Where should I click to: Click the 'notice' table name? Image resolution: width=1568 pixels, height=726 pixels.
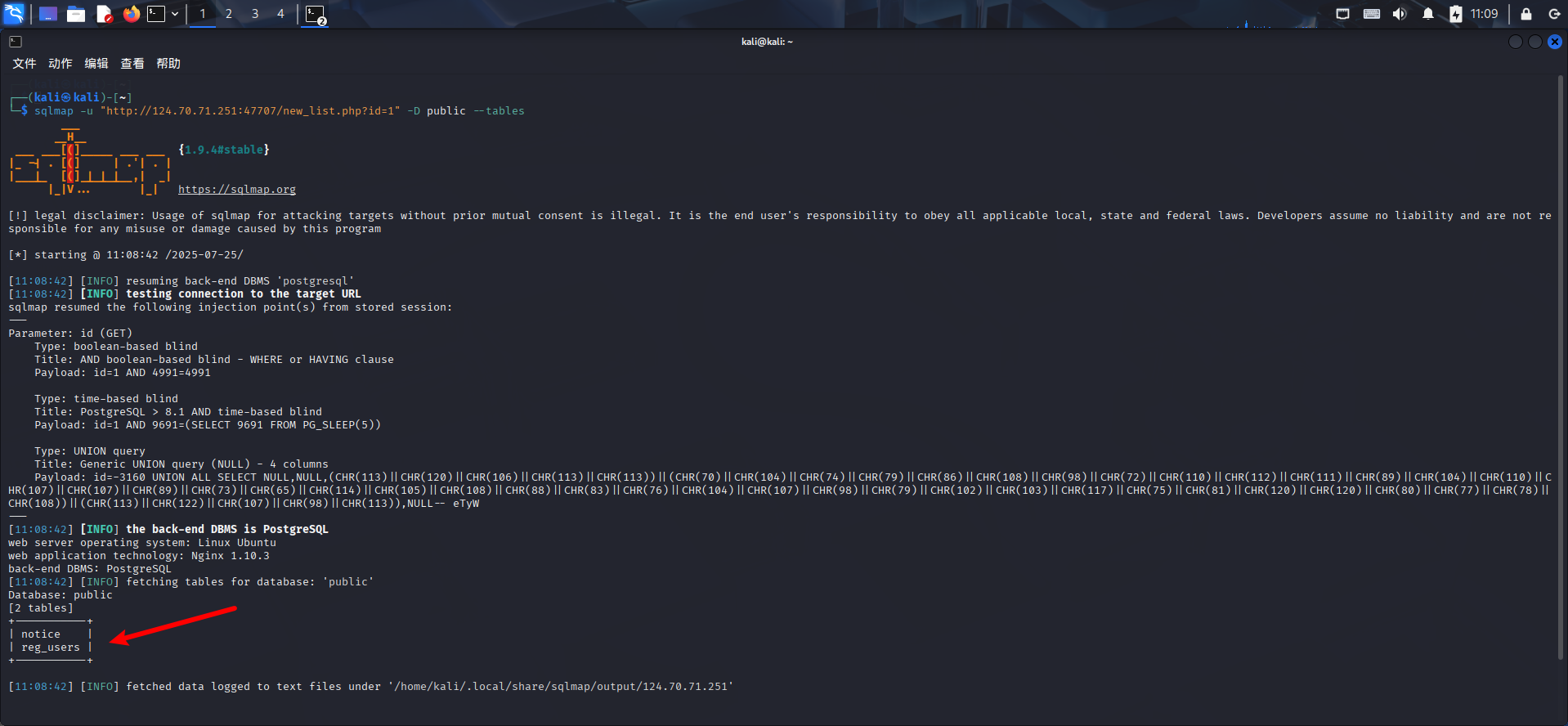41,634
